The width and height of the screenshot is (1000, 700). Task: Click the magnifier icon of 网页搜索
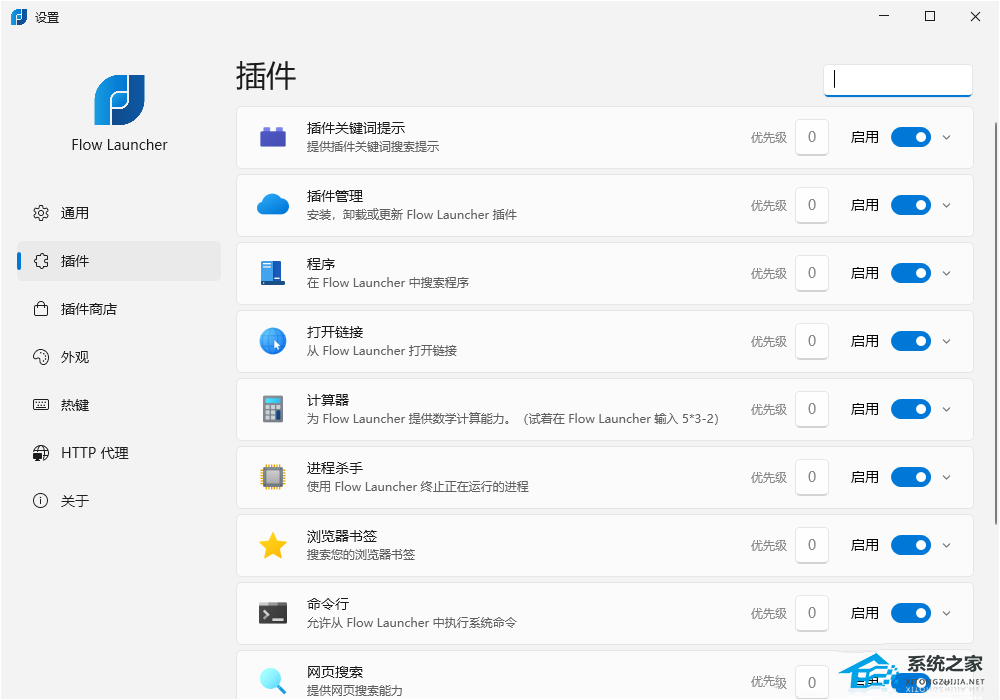coord(273,680)
